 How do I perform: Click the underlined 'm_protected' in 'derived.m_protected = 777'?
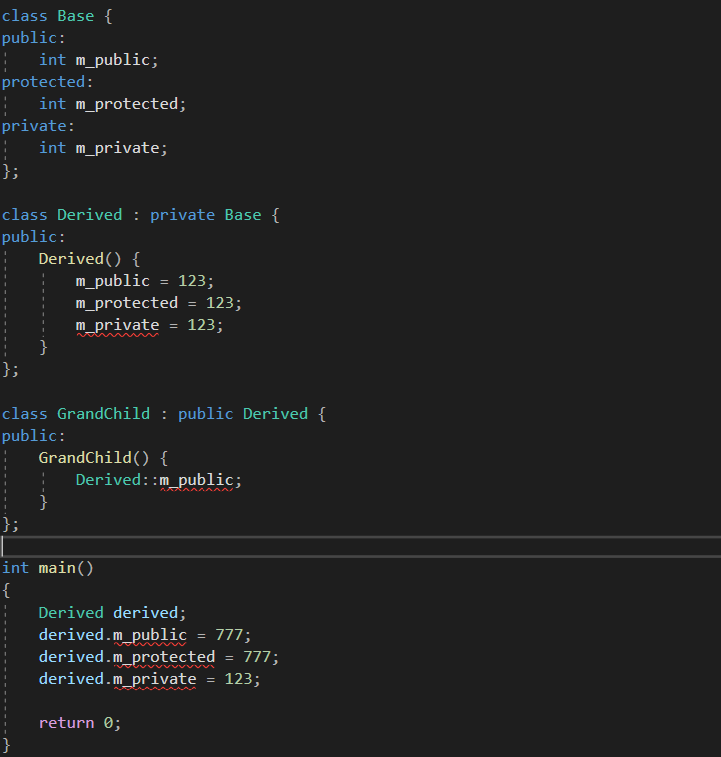pos(164,658)
